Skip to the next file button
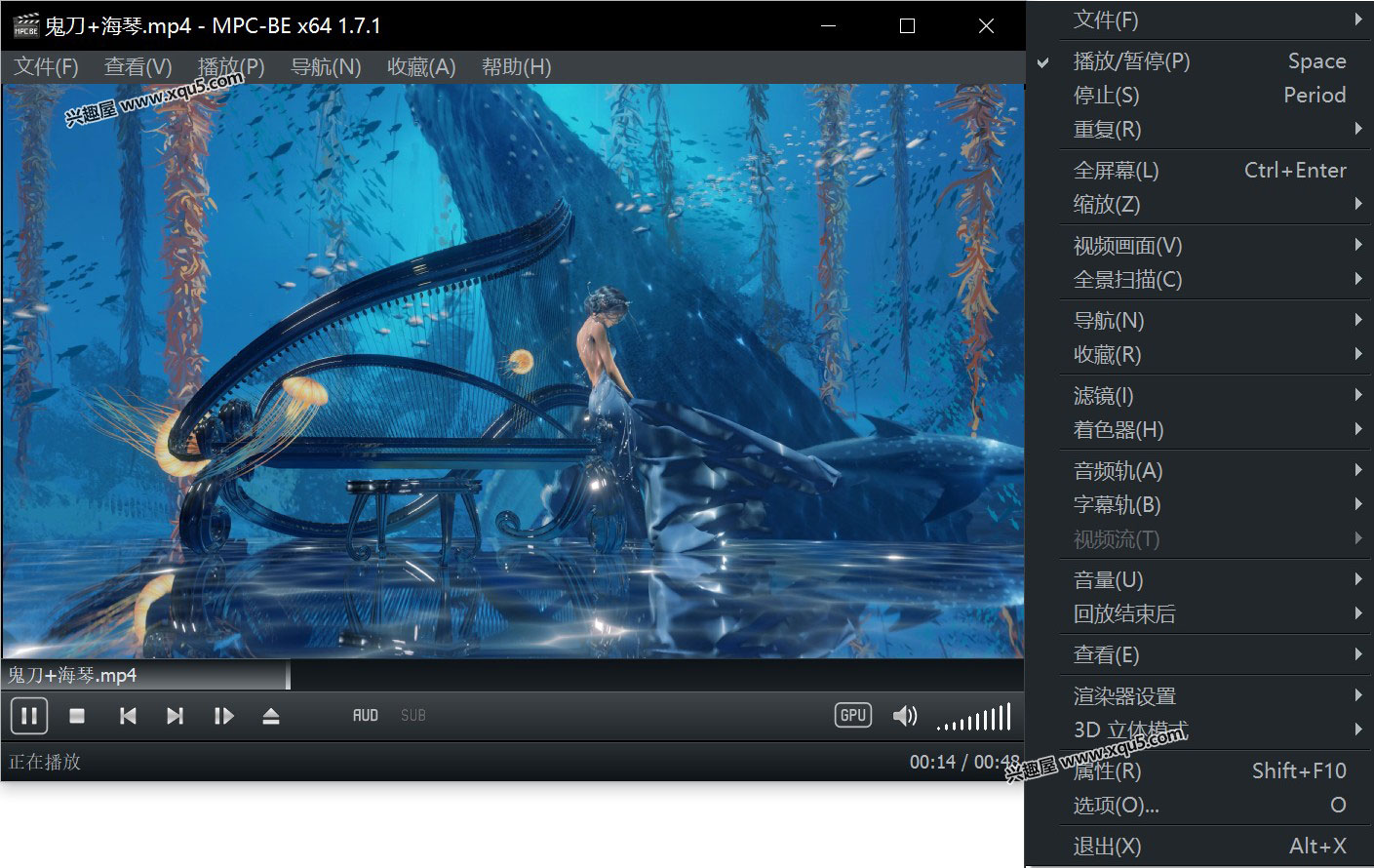Screen dimensions: 1374x868 point(176,716)
